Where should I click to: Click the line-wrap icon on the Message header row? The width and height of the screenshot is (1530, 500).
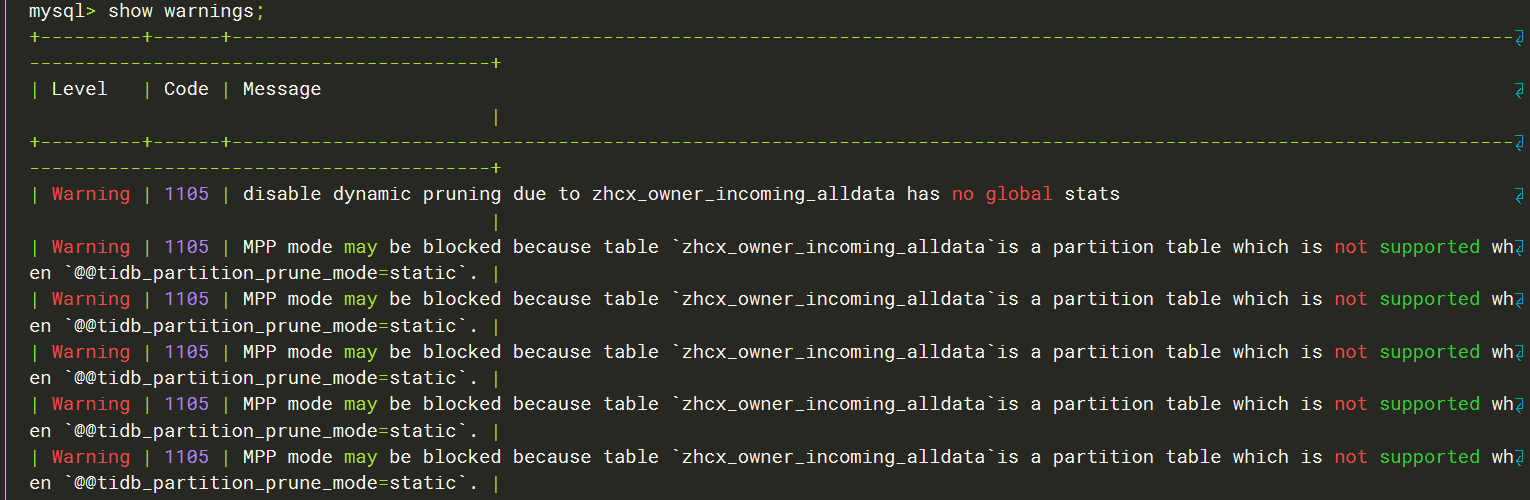click(1519, 90)
